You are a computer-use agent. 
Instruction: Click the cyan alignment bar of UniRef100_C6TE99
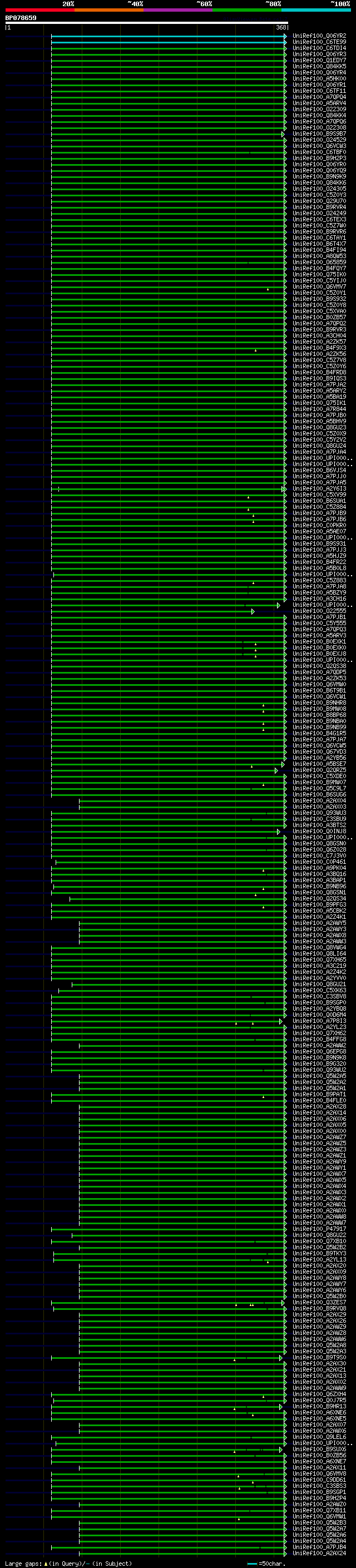(168, 42)
